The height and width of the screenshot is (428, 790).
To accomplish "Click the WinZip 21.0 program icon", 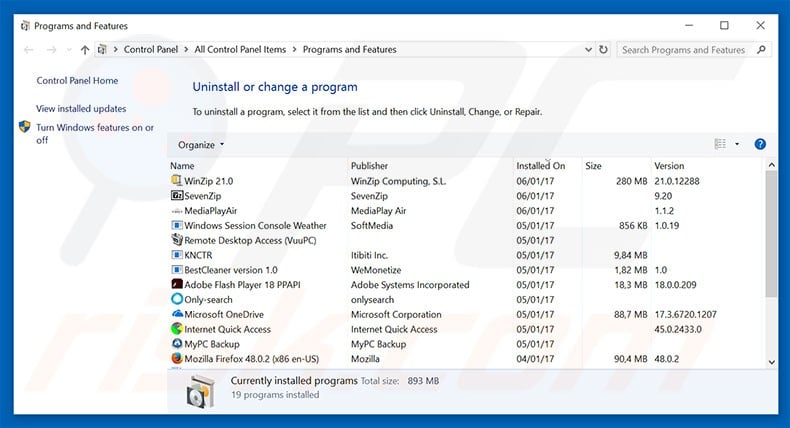I will pyautogui.click(x=176, y=180).
